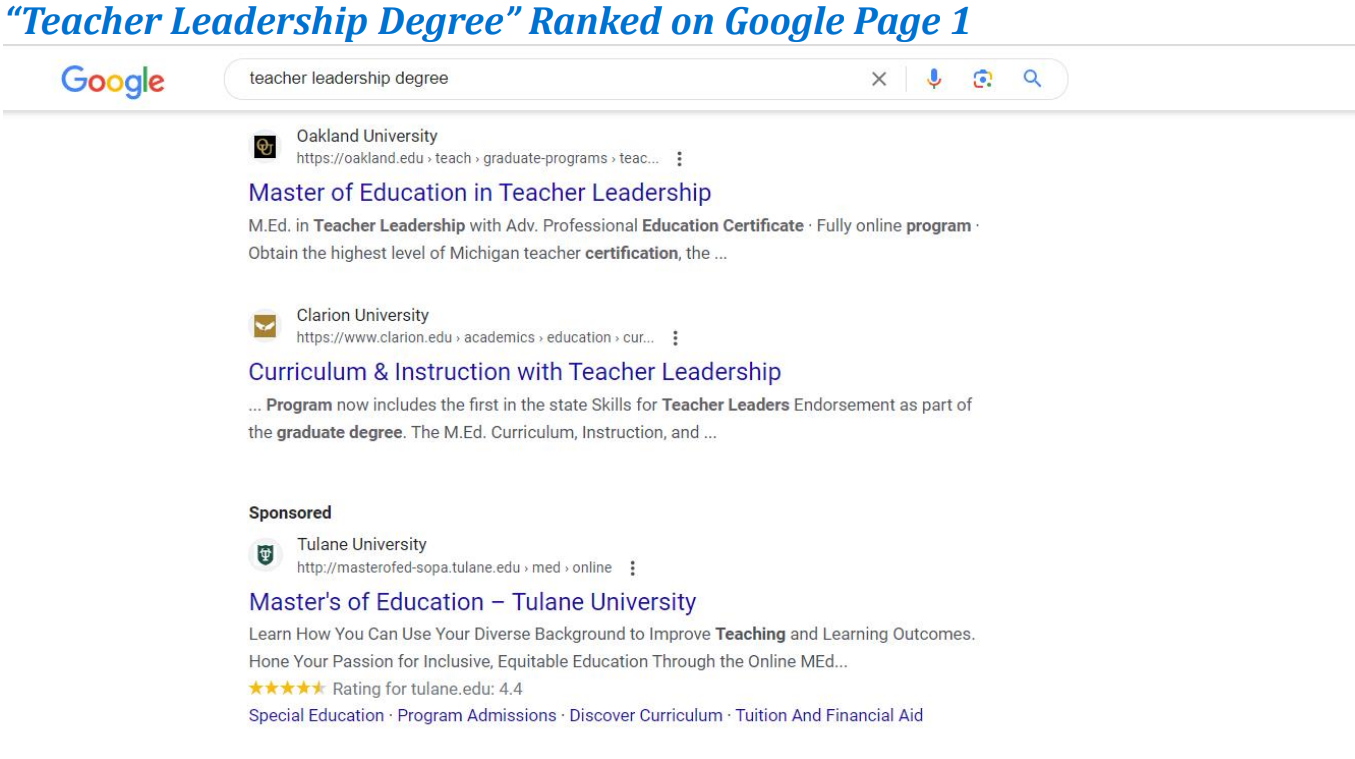Click the Tulane University favicon

point(265,555)
